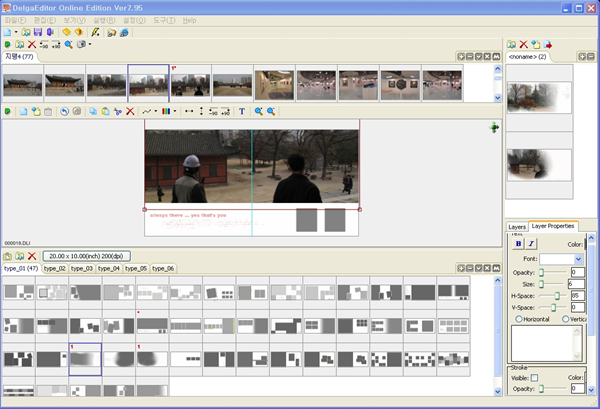Enable the Stroke Visible checkbox
Screen dimensions: 600x409
tap(534, 378)
